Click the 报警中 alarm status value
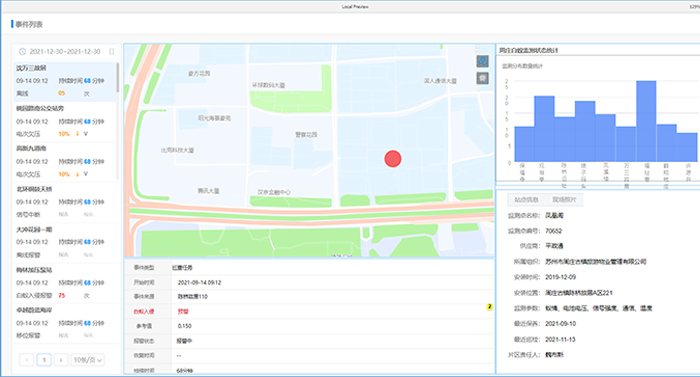The image size is (700, 377). pyautogui.click(x=184, y=341)
